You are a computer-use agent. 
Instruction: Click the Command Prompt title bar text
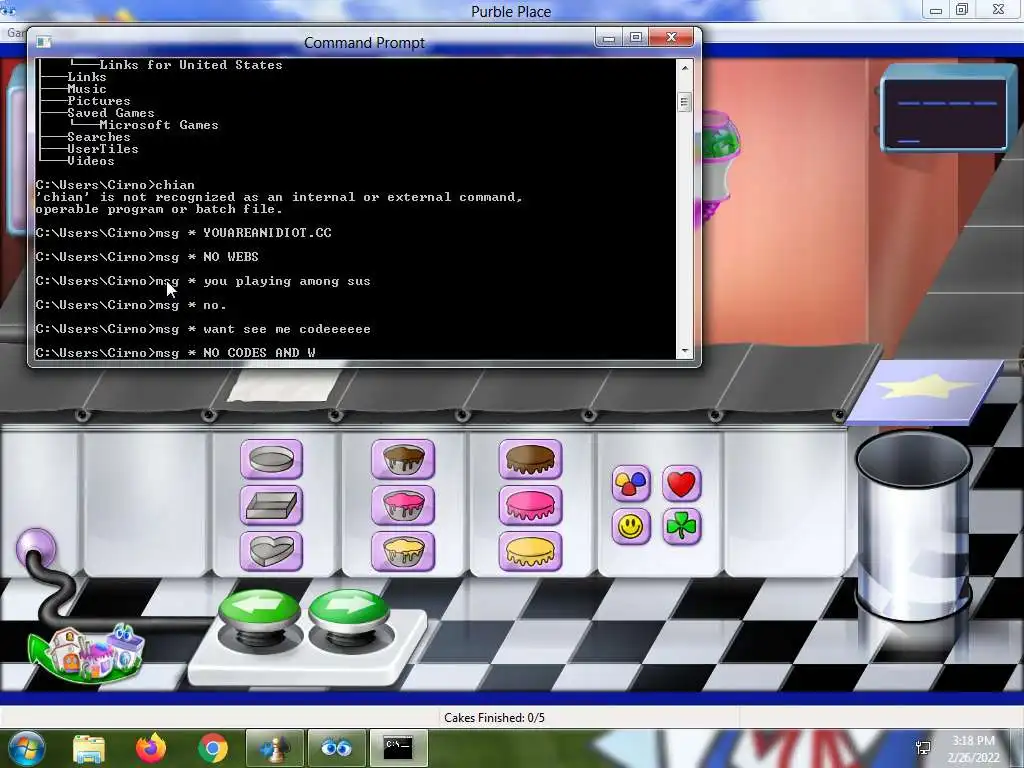364,42
